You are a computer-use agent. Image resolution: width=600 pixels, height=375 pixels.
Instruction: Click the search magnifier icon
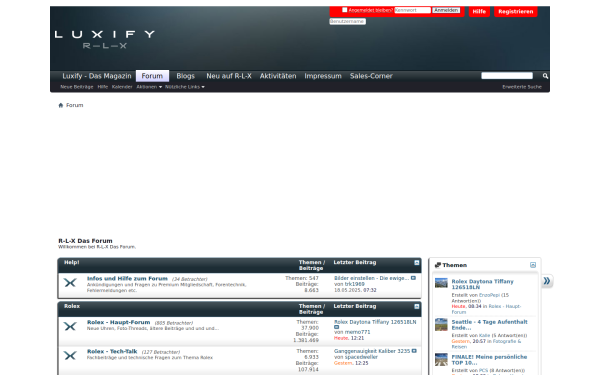(x=545, y=76)
